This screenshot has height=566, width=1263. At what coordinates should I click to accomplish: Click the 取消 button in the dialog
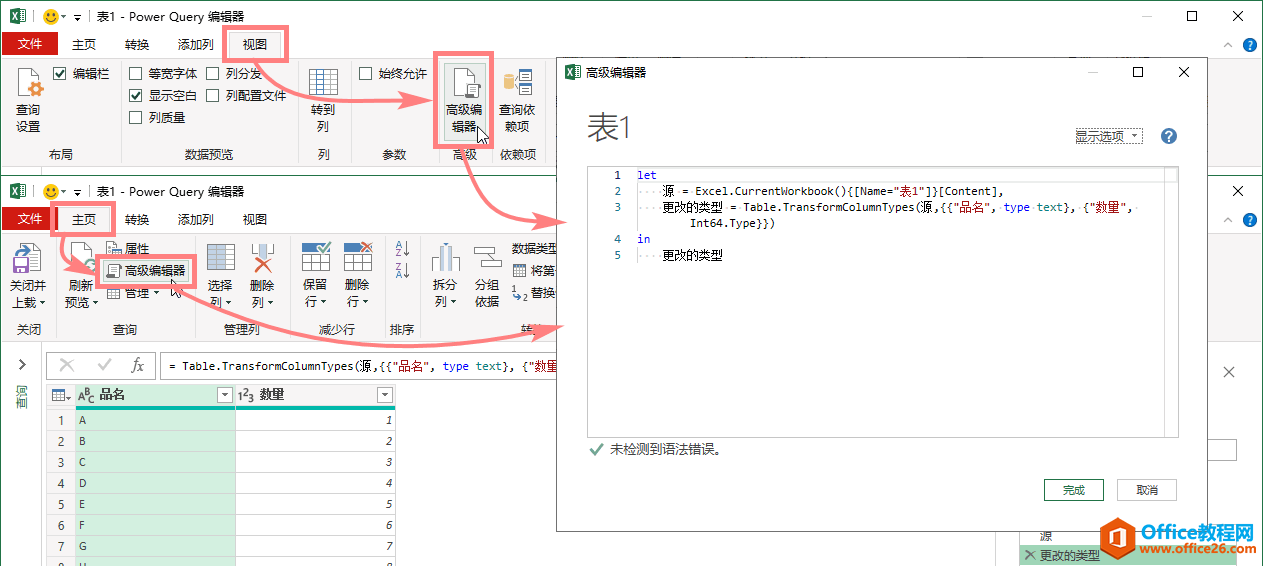point(1147,490)
